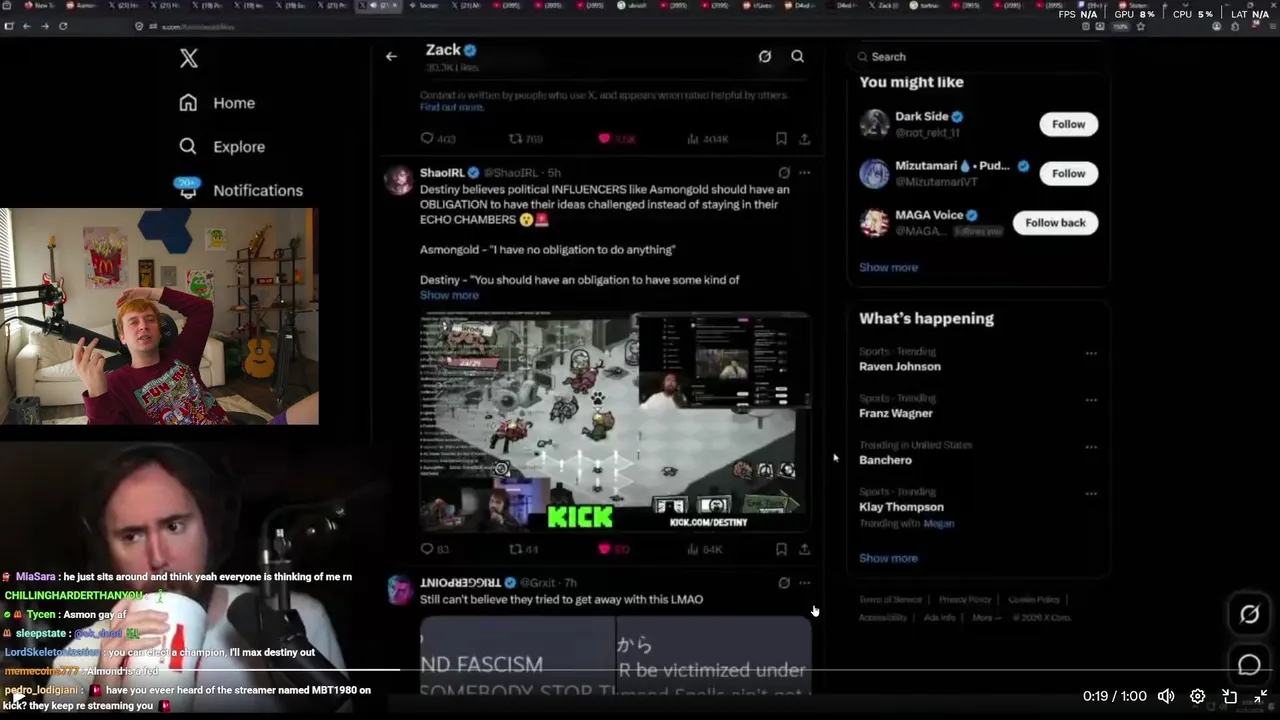Click Grok icon in Zack profile header
Screen dimensions: 1280x720
coord(765,56)
